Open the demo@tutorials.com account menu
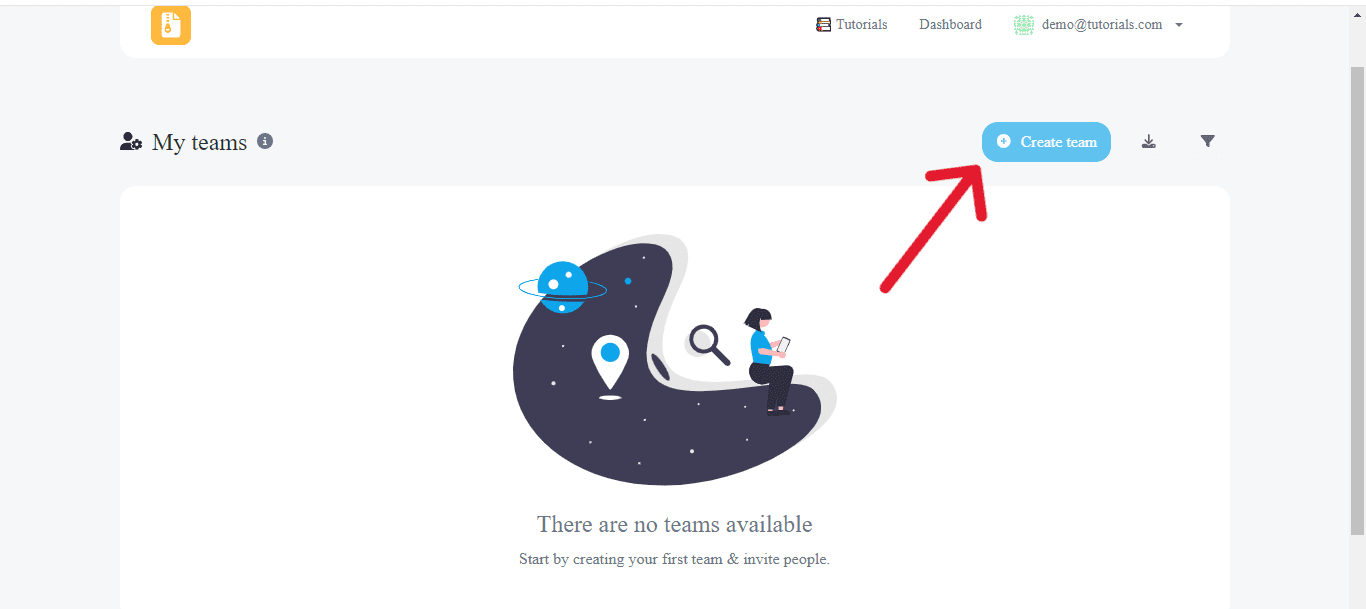This screenshot has height=609, width=1366. click(x=1098, y=25)
